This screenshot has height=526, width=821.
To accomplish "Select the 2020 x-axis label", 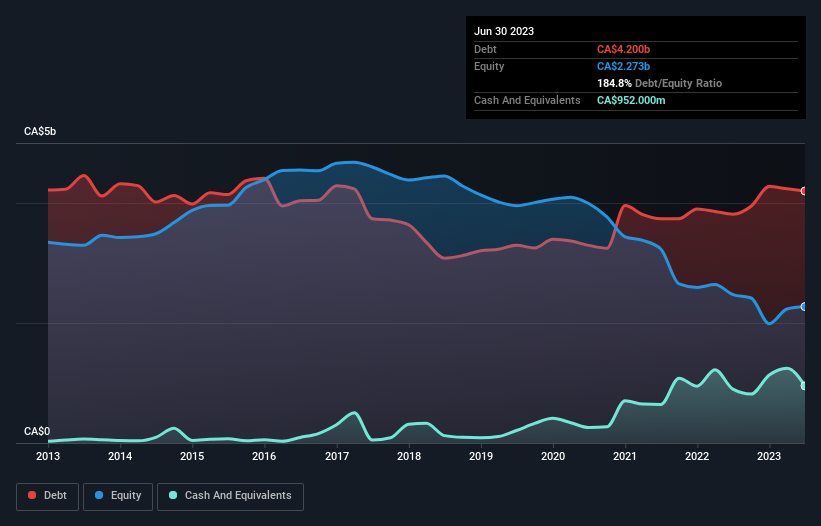I will [x=553, y=456].
